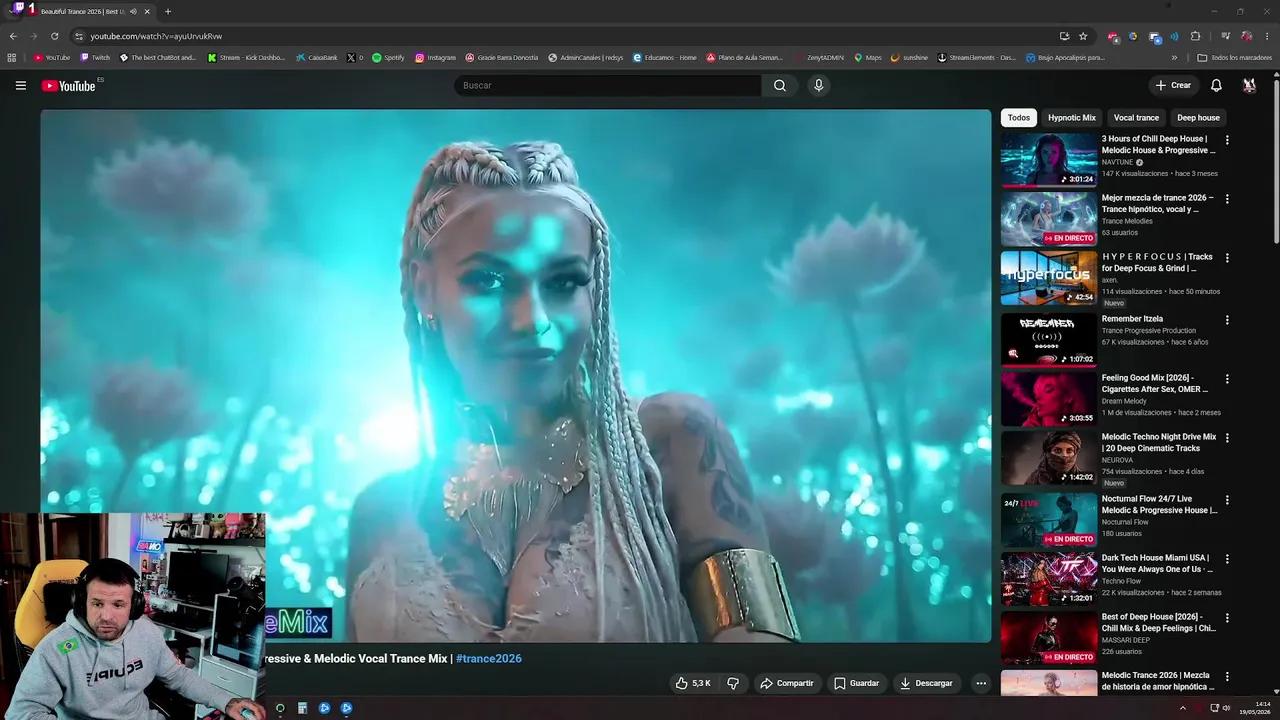The height and width of the screenshot is (720, 1280).
Task: Close the Beautiful Trance 2026 tab
Action: point(147,12)
